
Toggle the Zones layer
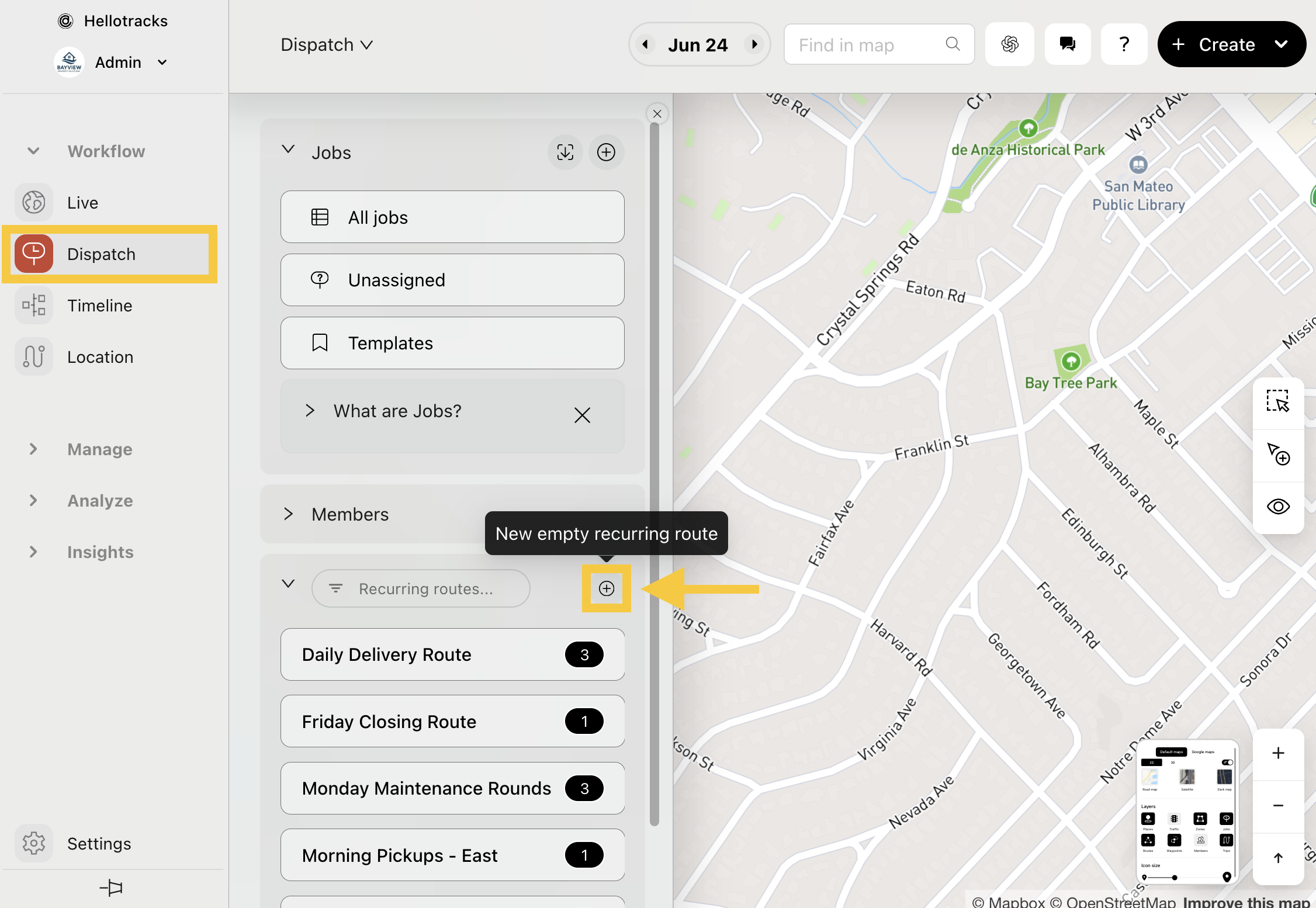point(1200,819)
